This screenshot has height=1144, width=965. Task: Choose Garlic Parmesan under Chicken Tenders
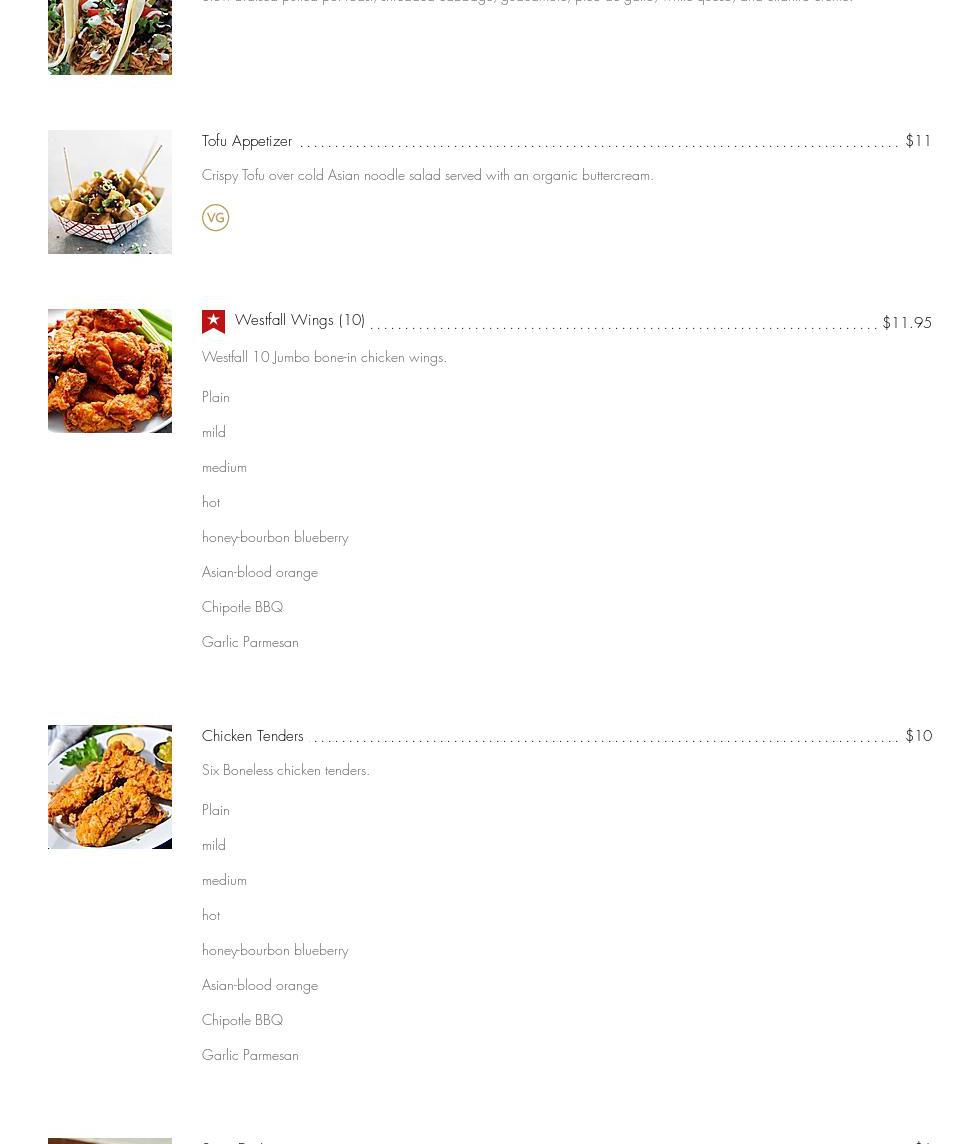[x=250, y=1055]
